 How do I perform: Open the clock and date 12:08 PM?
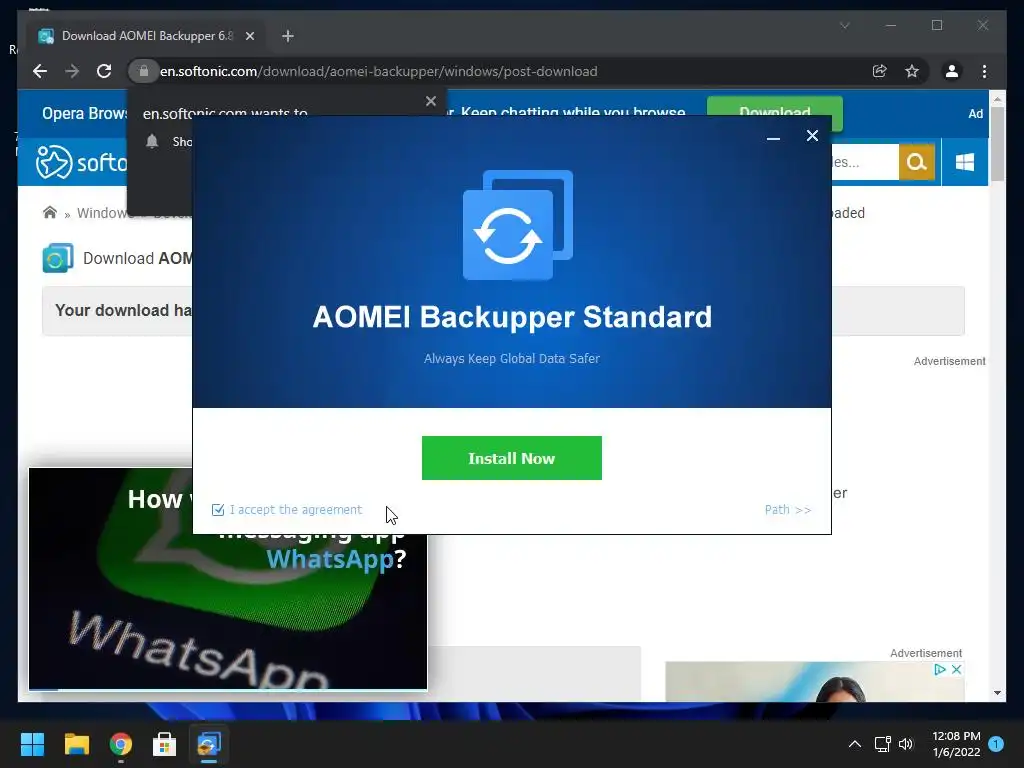coord(956,744)
